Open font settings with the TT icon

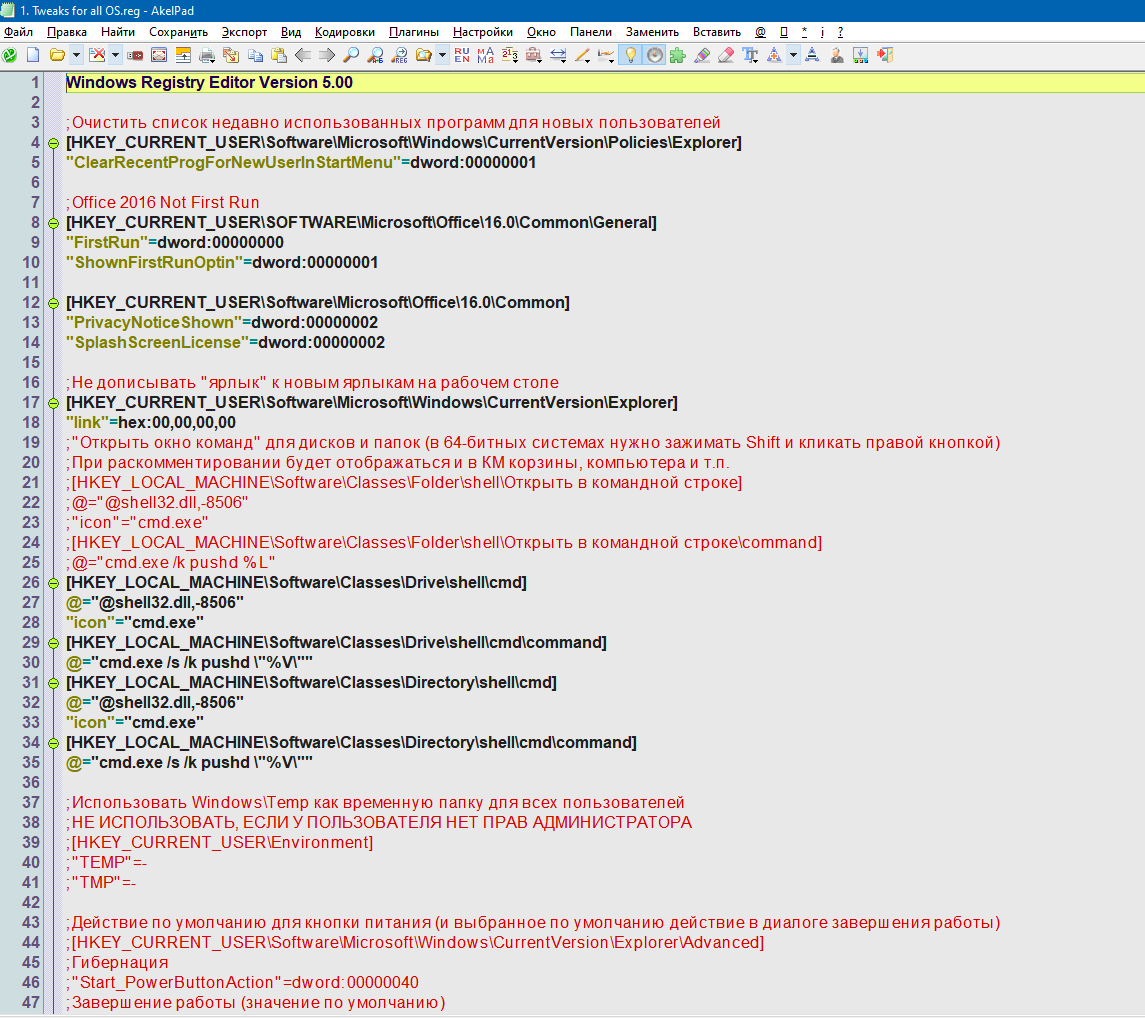click(750, 56)
